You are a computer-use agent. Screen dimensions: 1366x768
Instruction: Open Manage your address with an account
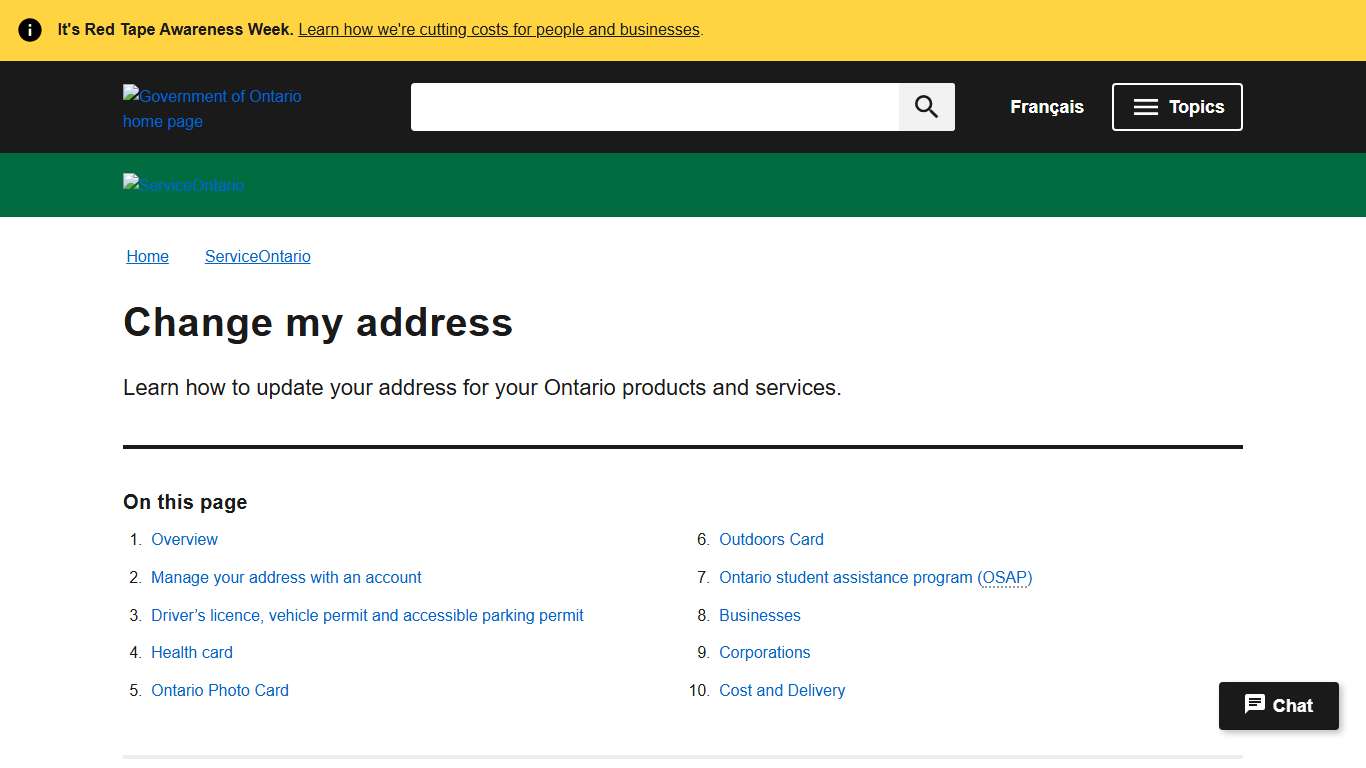coord(286,577)
